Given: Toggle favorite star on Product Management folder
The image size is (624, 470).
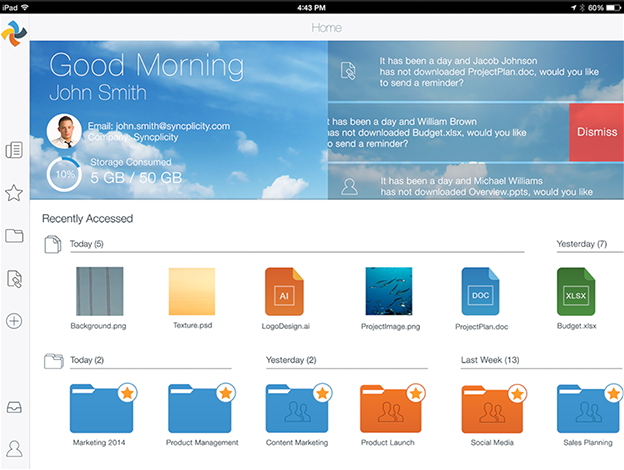Looking at the screenshot, I should point(226,392).
